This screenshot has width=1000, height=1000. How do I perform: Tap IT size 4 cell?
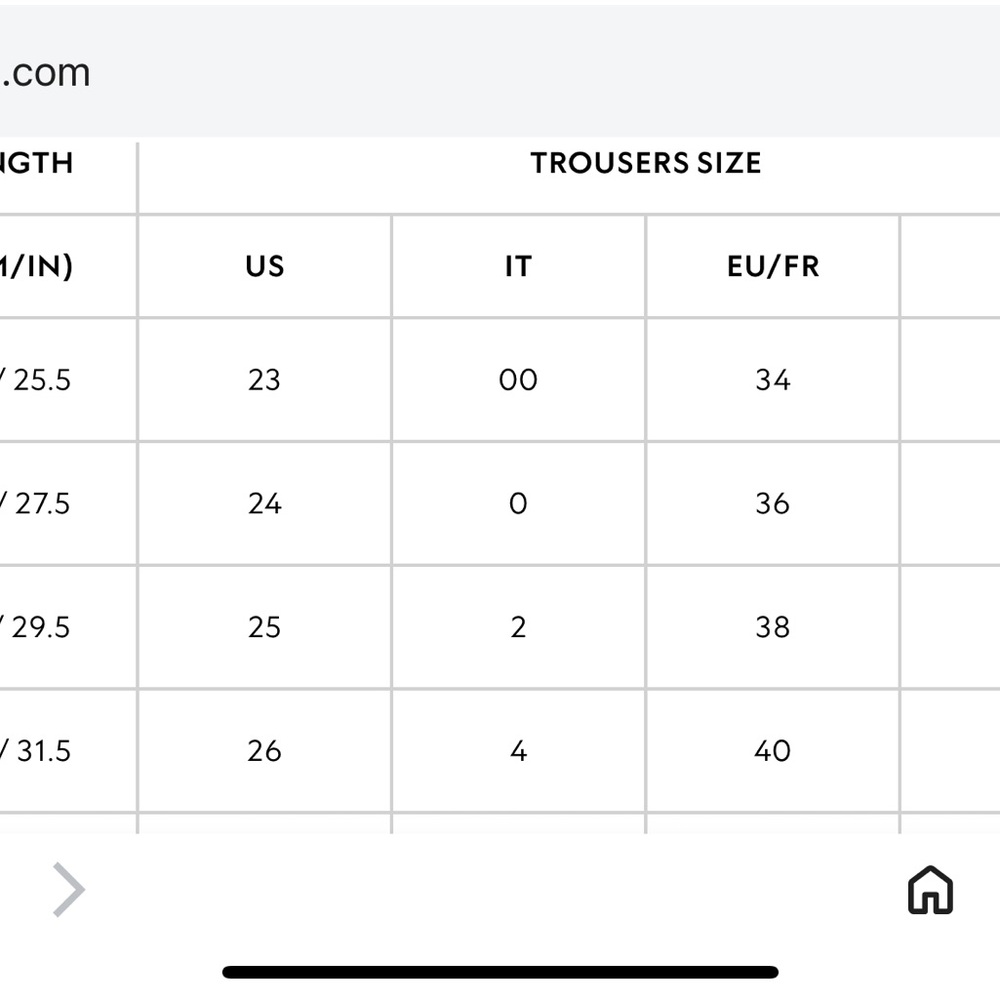[518, 751]
